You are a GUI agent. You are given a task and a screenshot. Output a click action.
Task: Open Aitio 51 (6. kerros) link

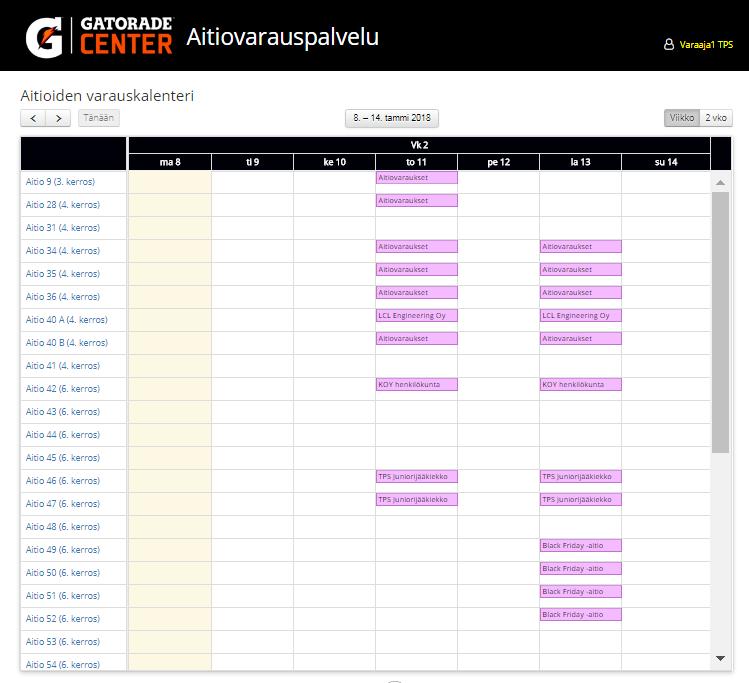point(63,596)
